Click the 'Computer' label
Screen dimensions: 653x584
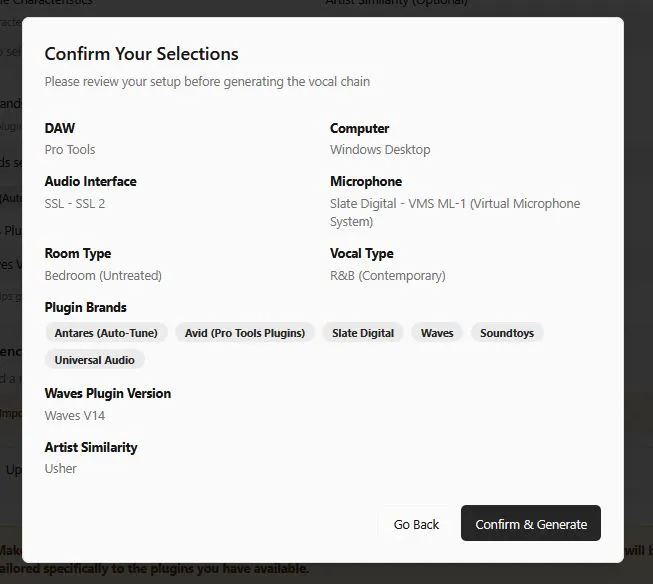pos(360,128)
